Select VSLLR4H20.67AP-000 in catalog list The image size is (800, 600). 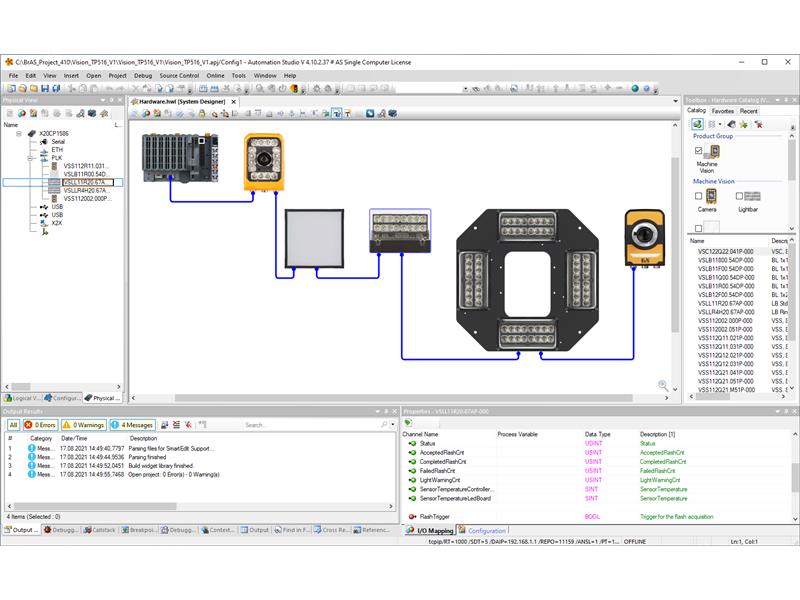coord(726,312)
